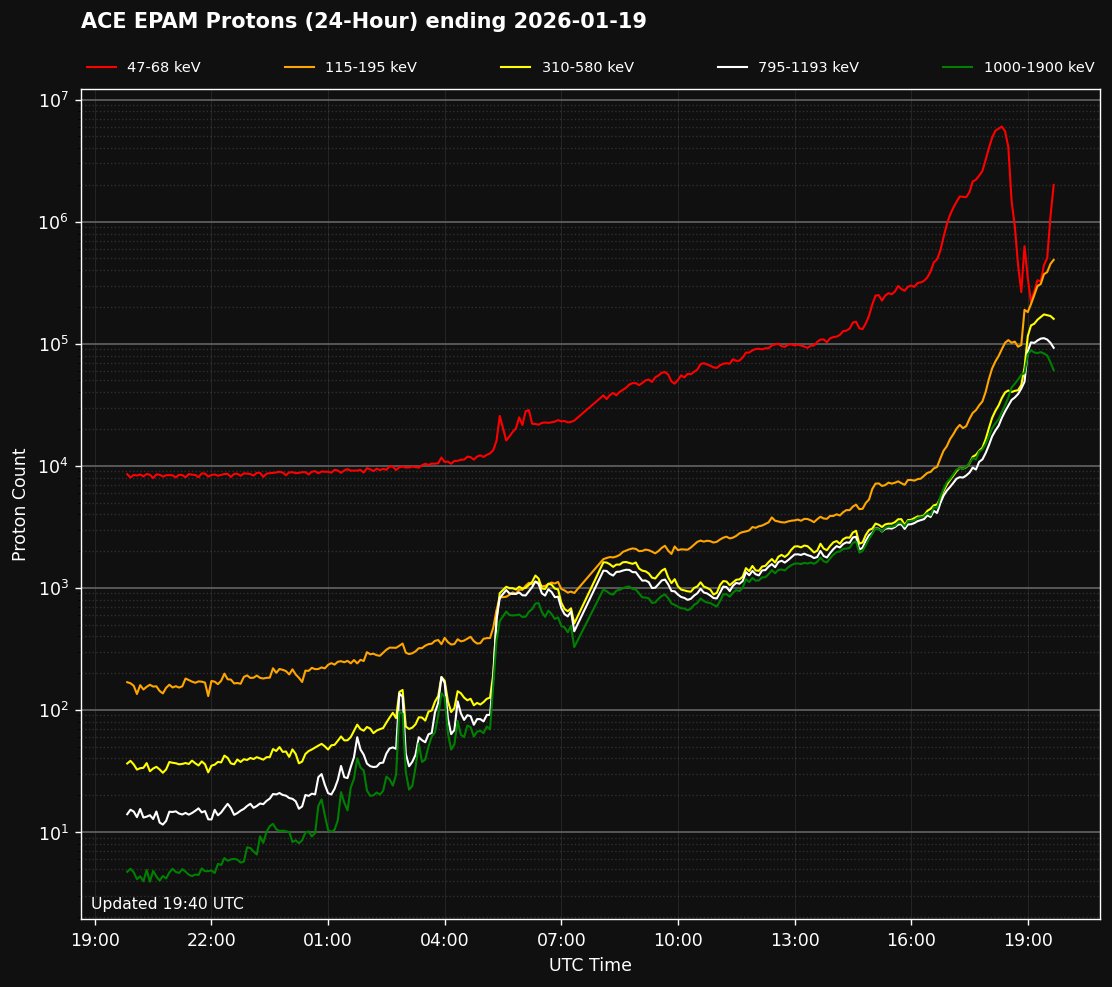This screenshot has width=1112, height=987.
Task: Click the 07:00 x-axis tick label
Action: (561, 940)
